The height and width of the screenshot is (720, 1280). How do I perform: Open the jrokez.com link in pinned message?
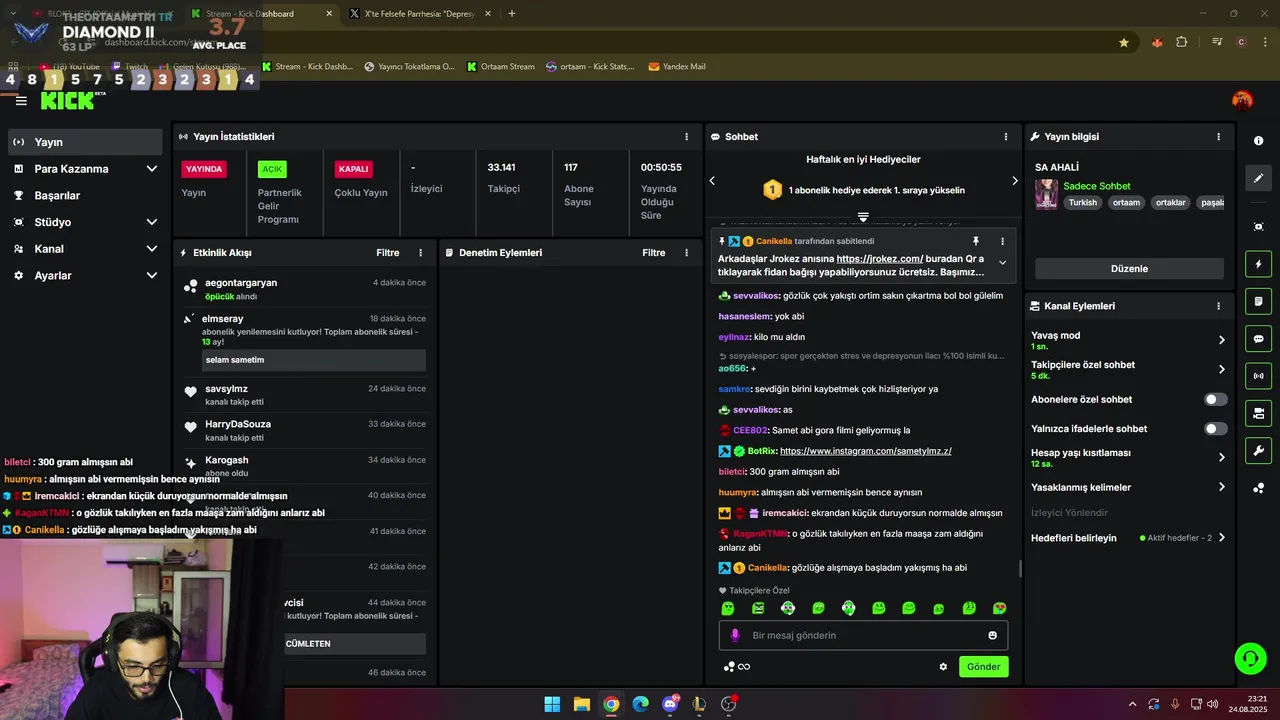coord(880,259)
